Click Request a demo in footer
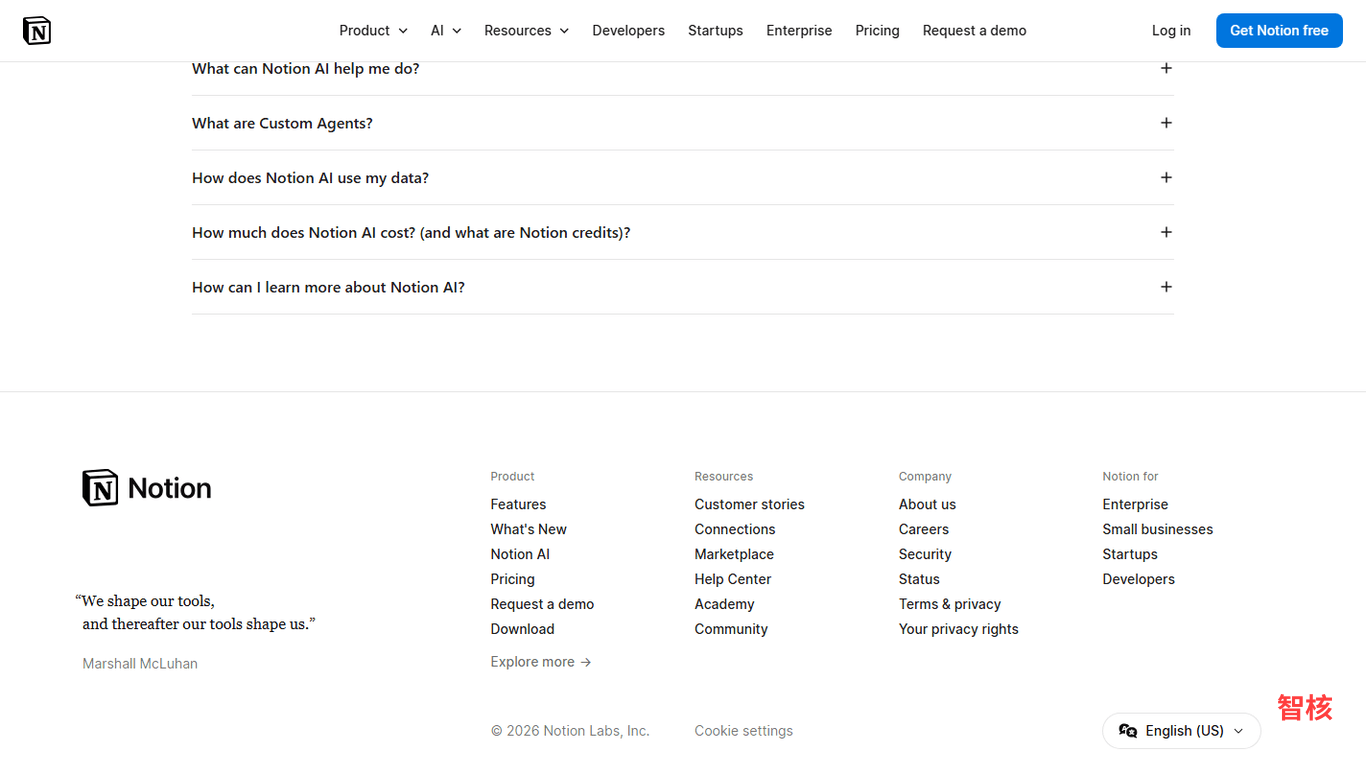 (542, 605)
